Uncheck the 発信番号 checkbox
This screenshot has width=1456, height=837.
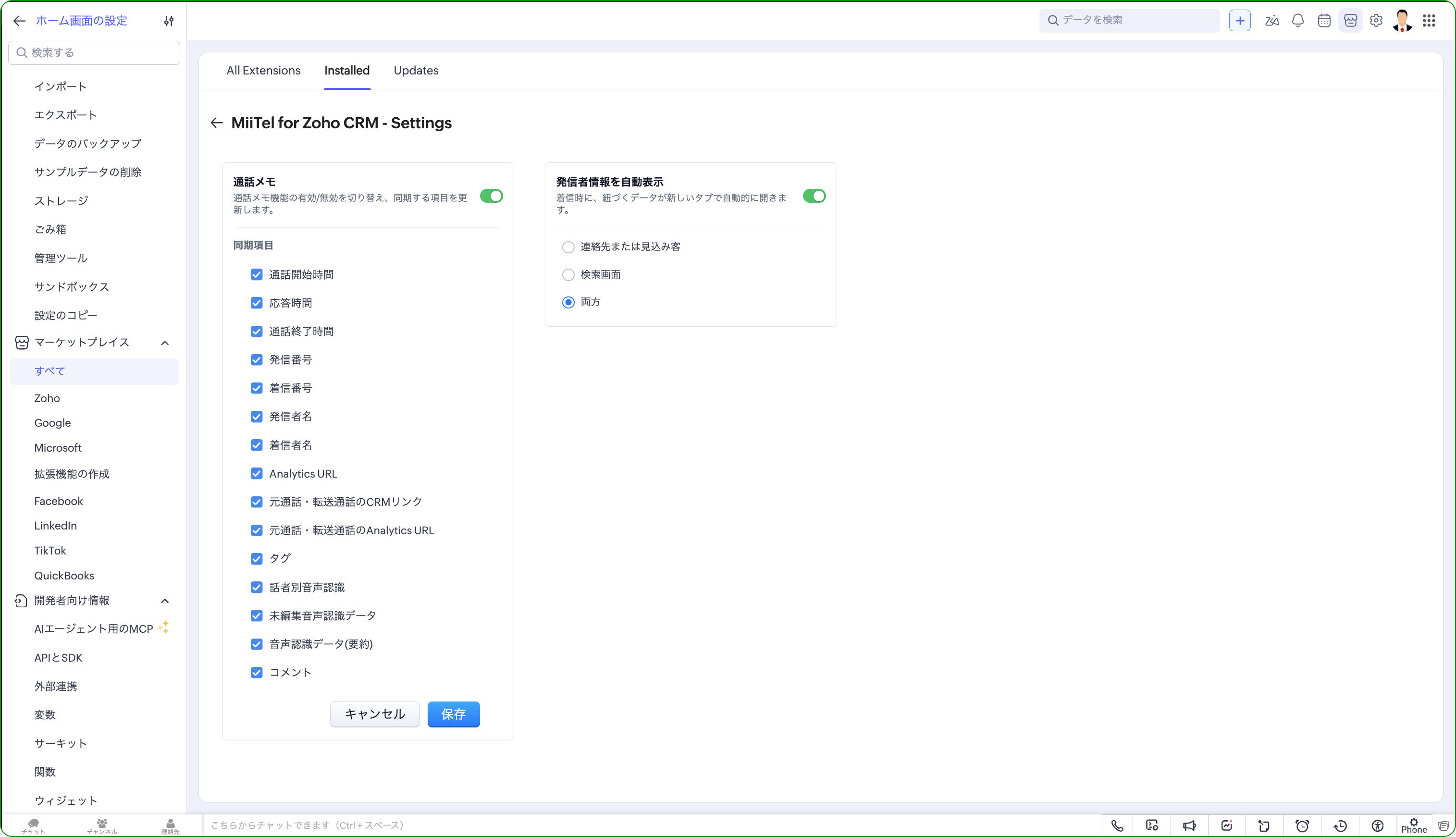257,360
